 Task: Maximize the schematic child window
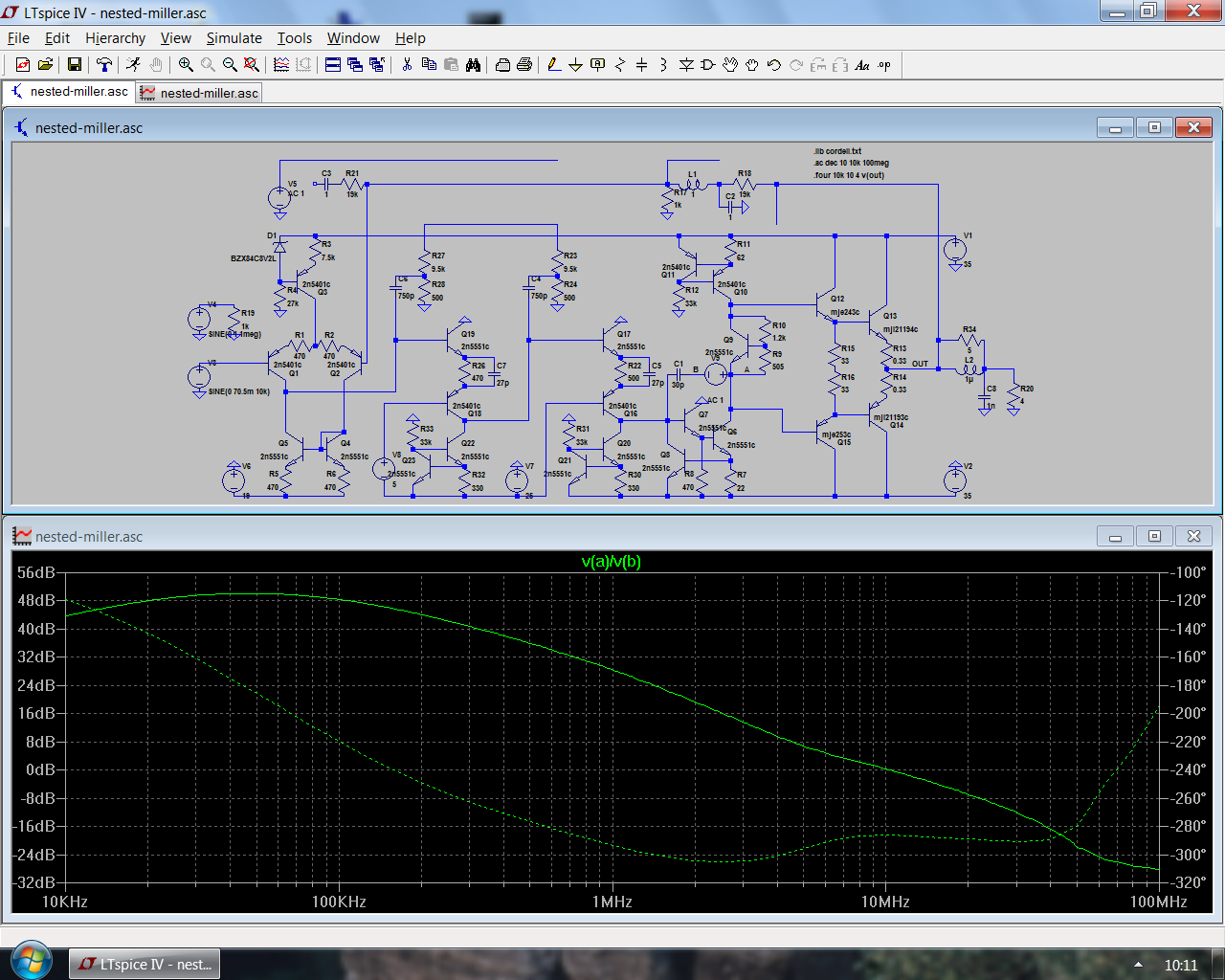click(1154, 127)
